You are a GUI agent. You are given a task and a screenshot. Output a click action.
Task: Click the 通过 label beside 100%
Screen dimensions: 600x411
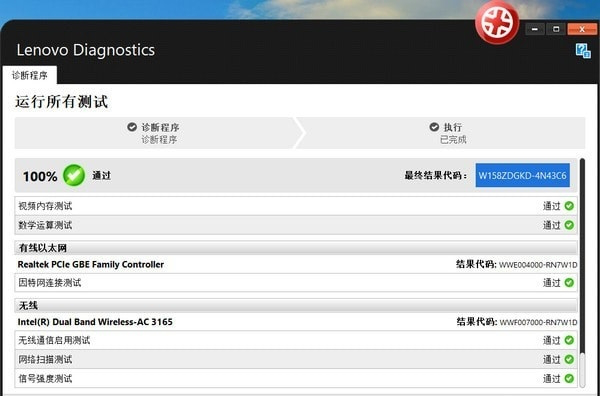[101, 176]
